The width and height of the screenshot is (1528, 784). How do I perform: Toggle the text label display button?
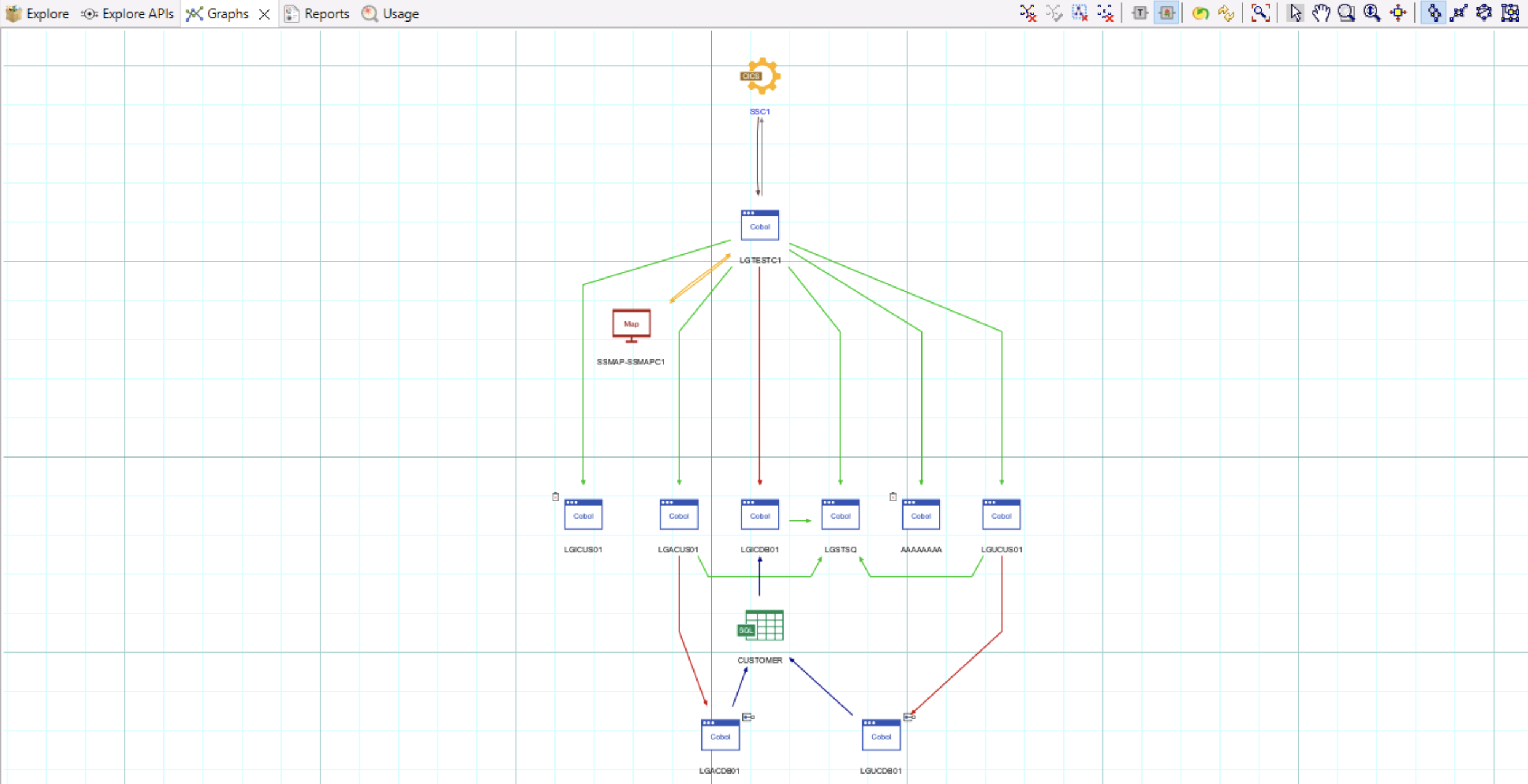tap(1140, 13)
